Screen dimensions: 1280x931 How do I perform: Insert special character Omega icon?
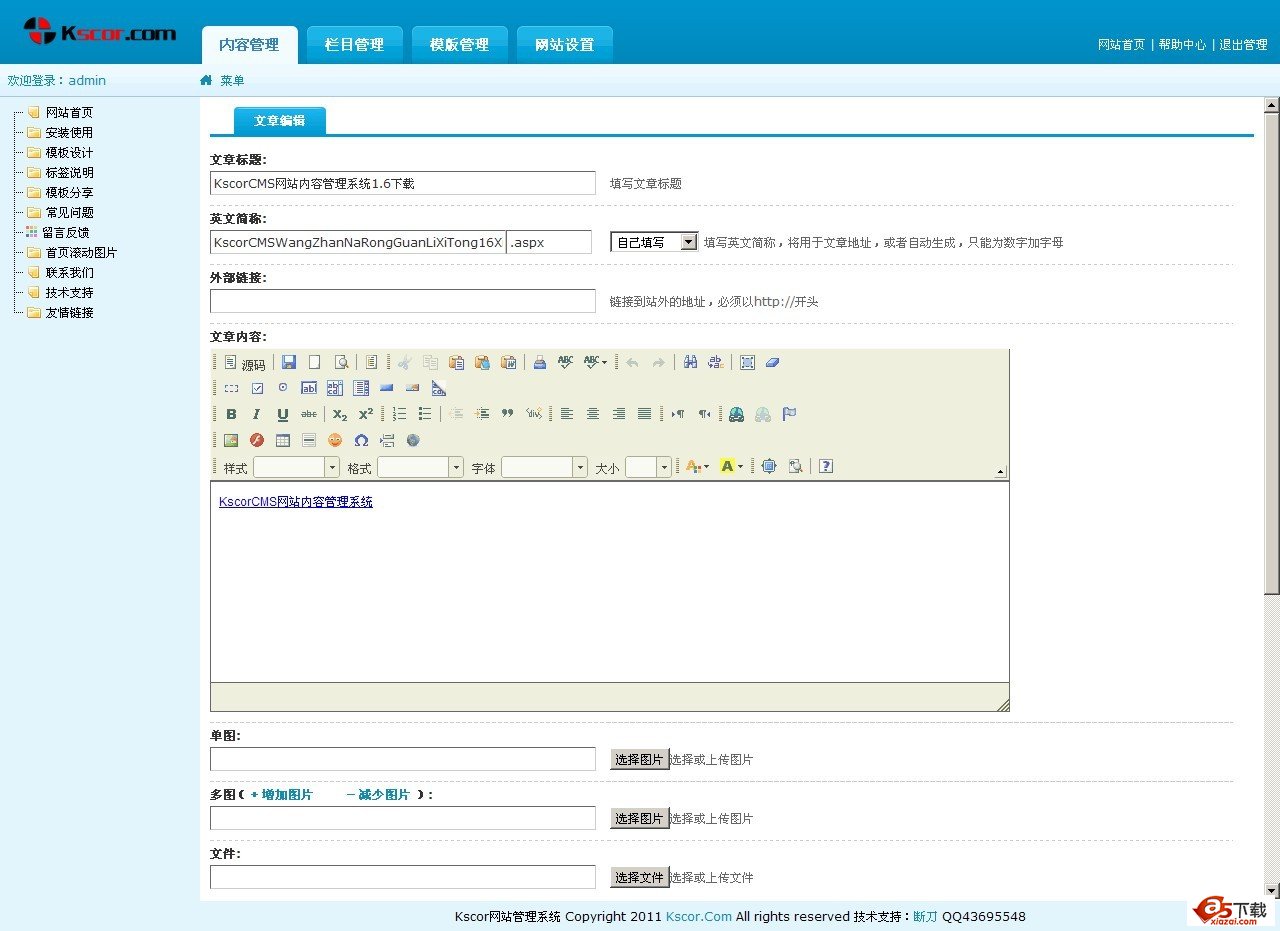pyautogui.click(x=361, y=440)
